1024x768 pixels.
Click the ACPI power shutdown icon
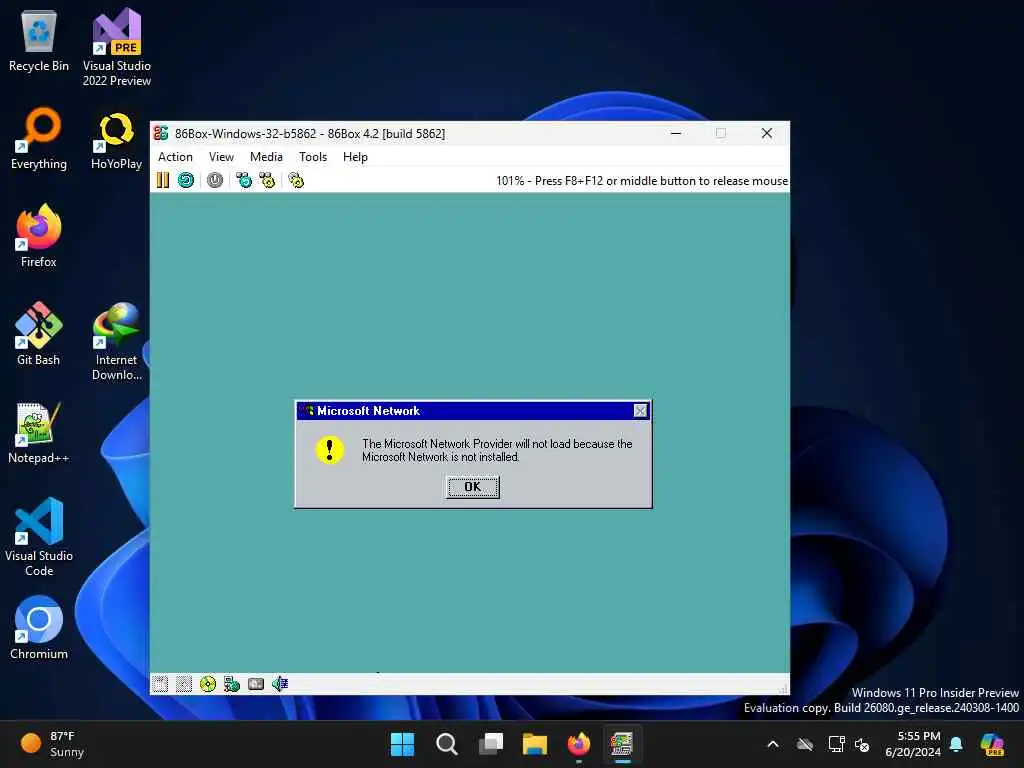coord(215,180)
